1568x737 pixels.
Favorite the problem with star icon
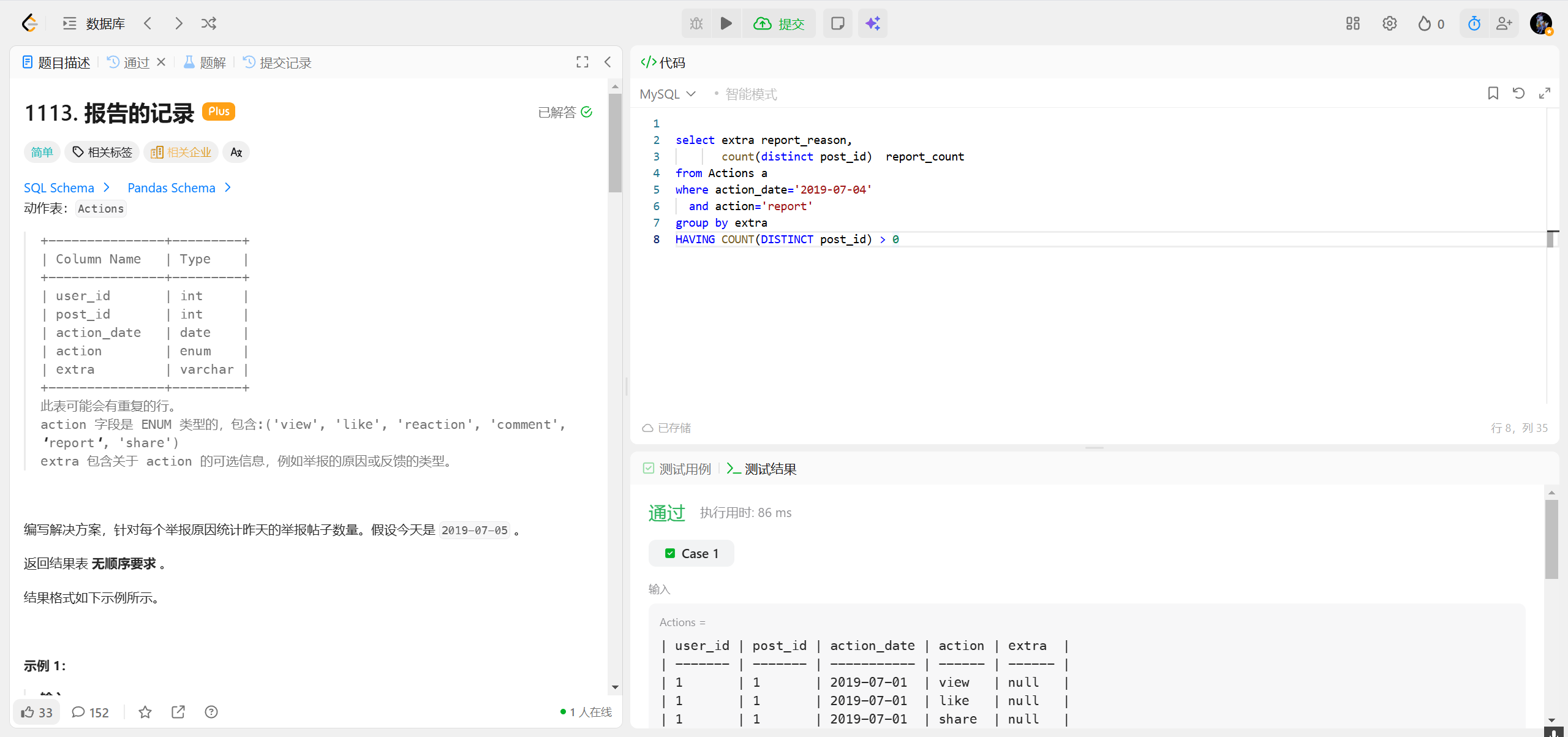coord(145,712)
